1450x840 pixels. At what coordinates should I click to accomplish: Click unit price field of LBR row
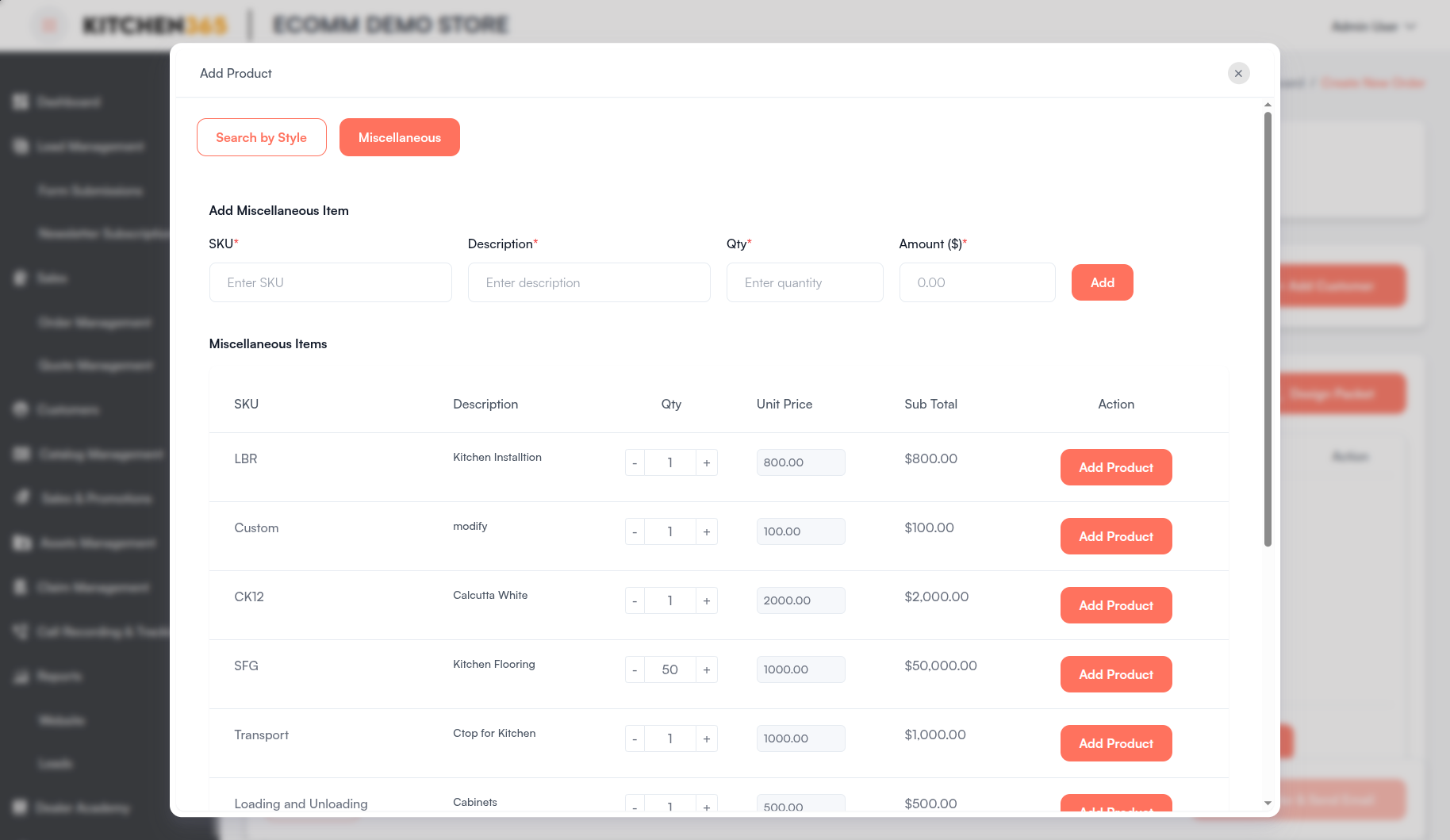(x=801, y=462)
